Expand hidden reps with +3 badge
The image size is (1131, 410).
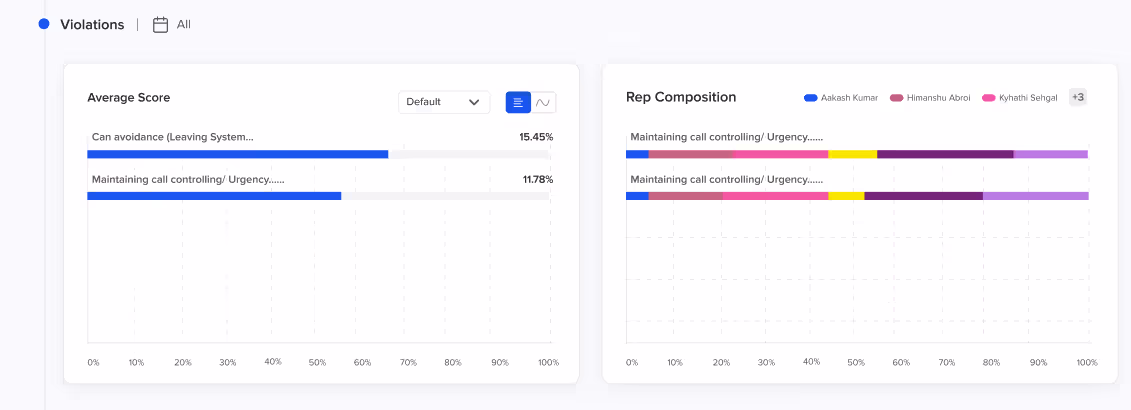[x=1078, y=97]
